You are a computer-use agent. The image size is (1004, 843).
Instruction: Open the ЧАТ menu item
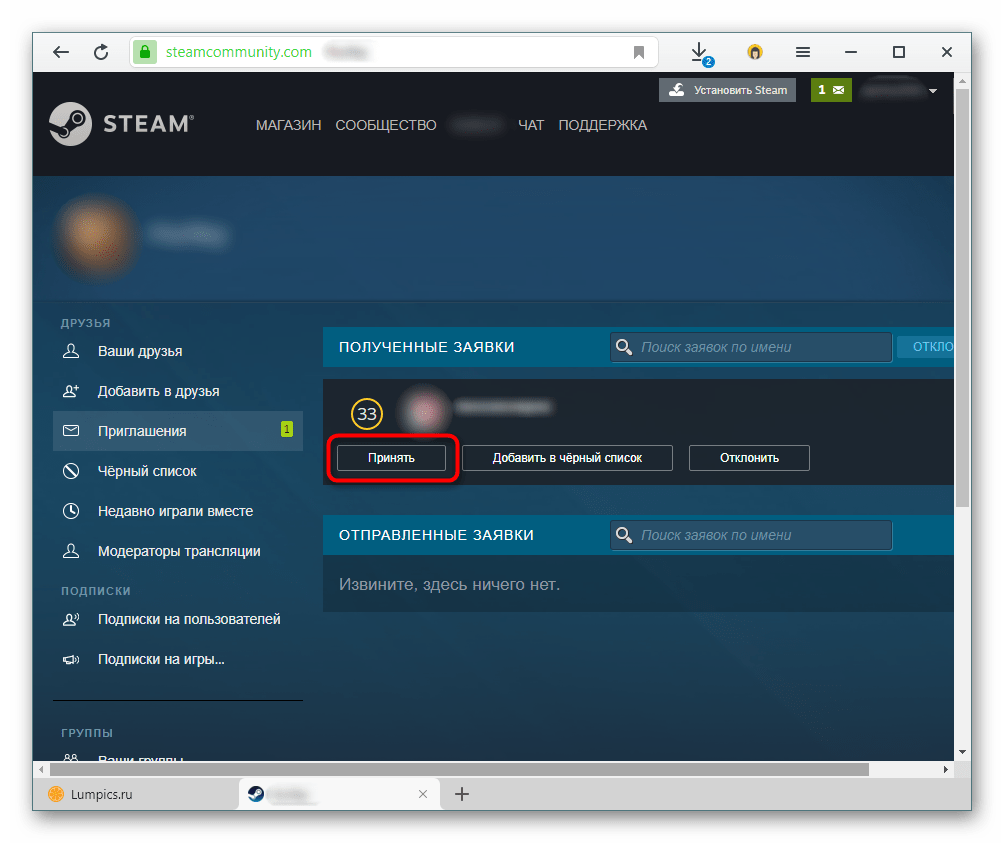(x=531, y=125)
